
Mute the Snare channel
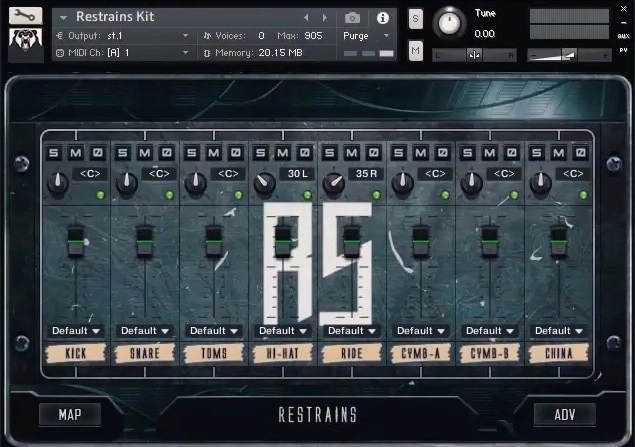point(145,153)
